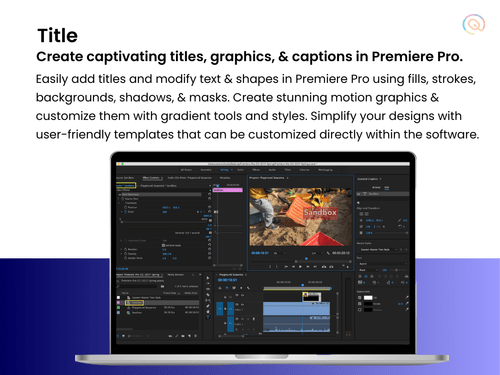Image resolution: width=500 pixels, height=375 pixels.
Task: Add a marker using the timeline marker icon
Action: pyautogui.click(x=241, y=288)
